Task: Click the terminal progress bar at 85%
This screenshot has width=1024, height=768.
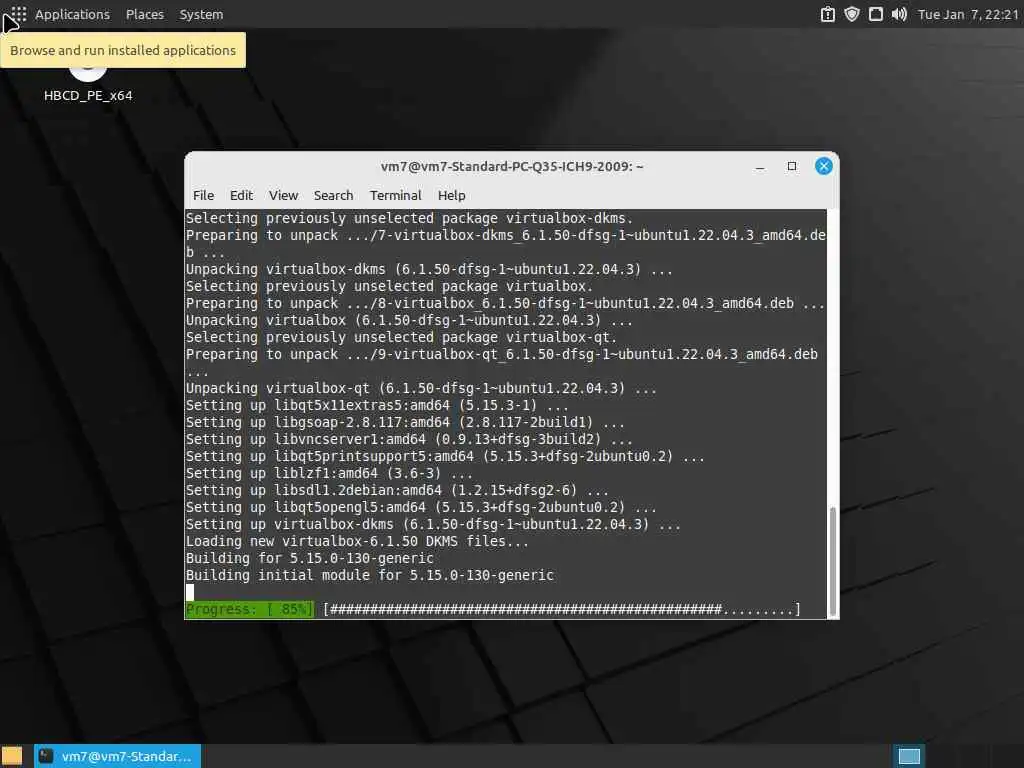Action: tap(493, 609)
